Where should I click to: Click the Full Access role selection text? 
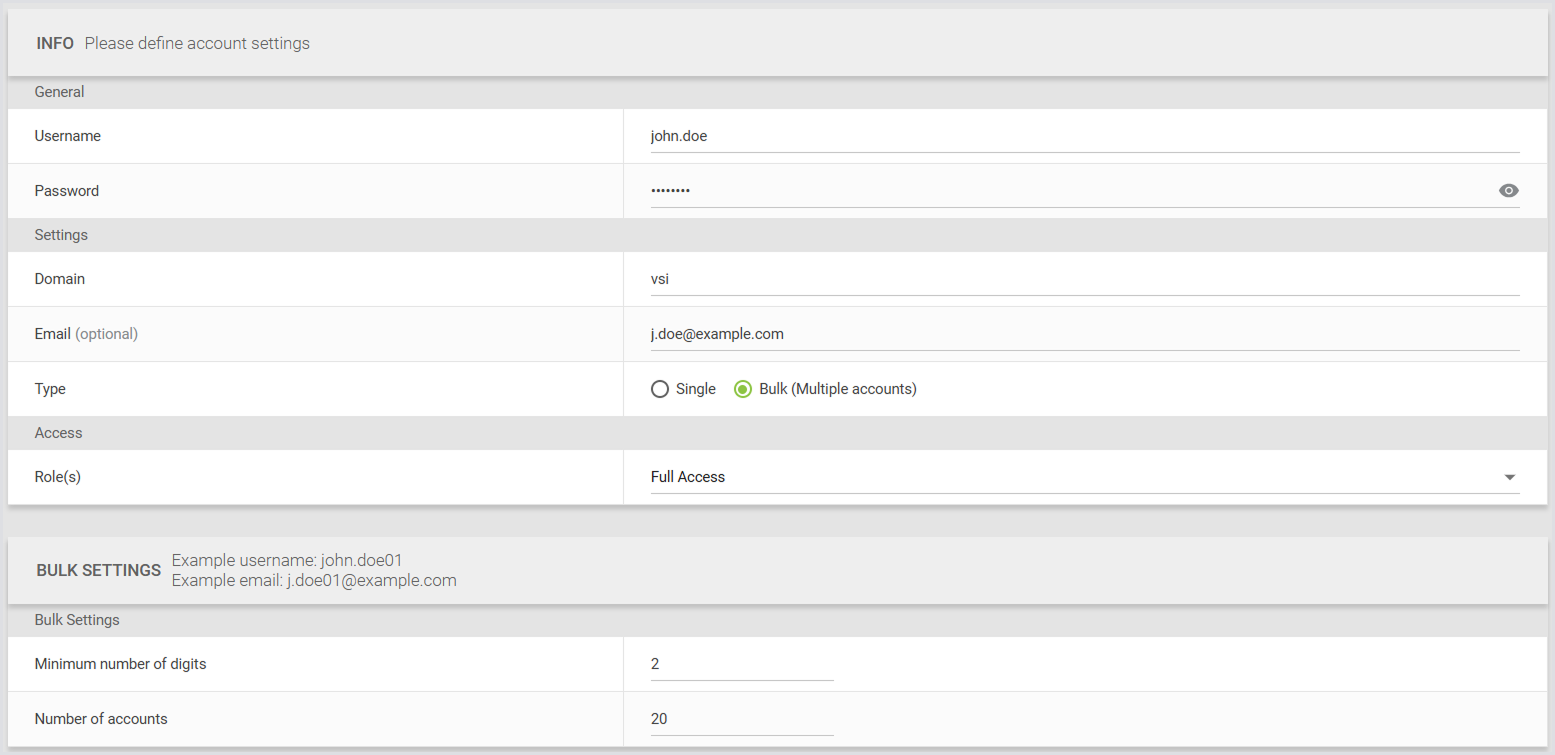[x=688, y=477]
